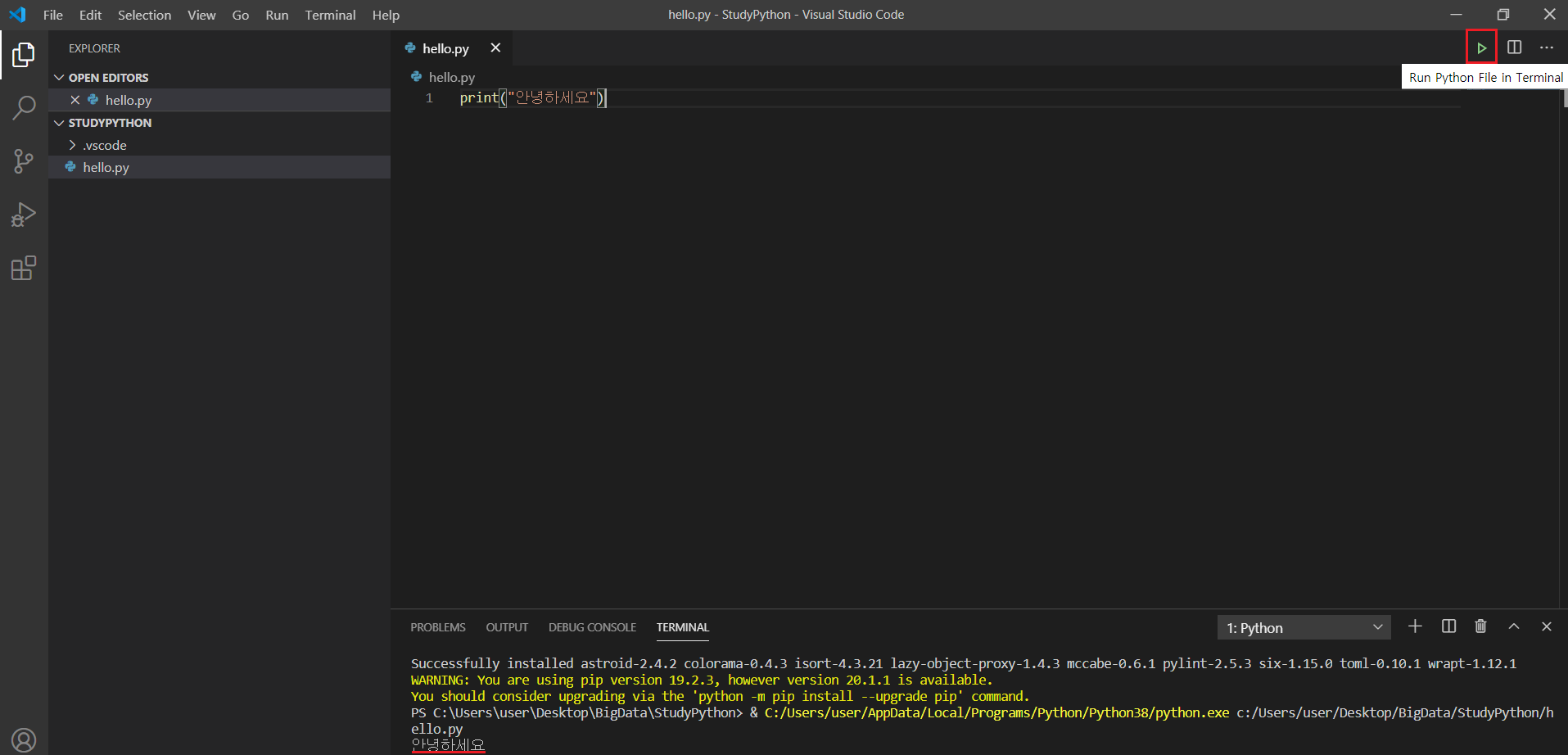Viewport: 1568px width, 755px height.
Task: Close hello.py in Open Editors list
Action: pos(75,100)
